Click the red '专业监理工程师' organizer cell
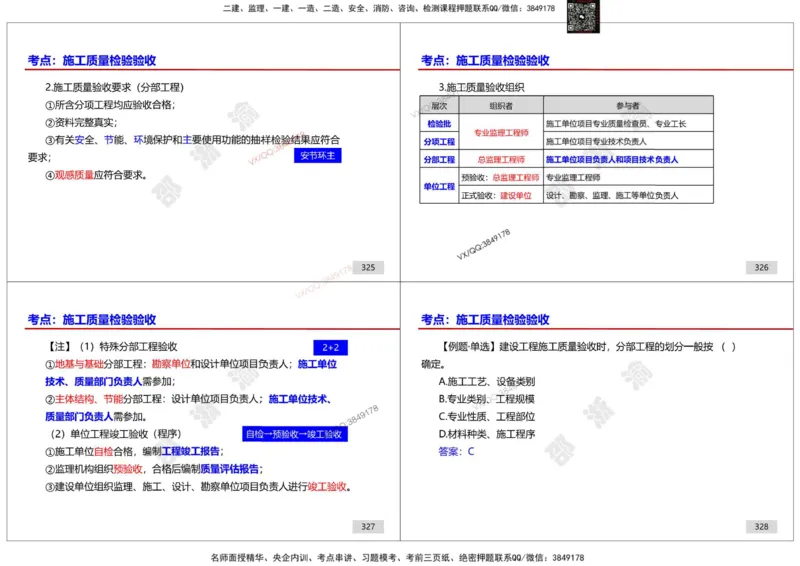Image resolution: width=800 pixels, height=566 pixels. (x=501, y=133)
